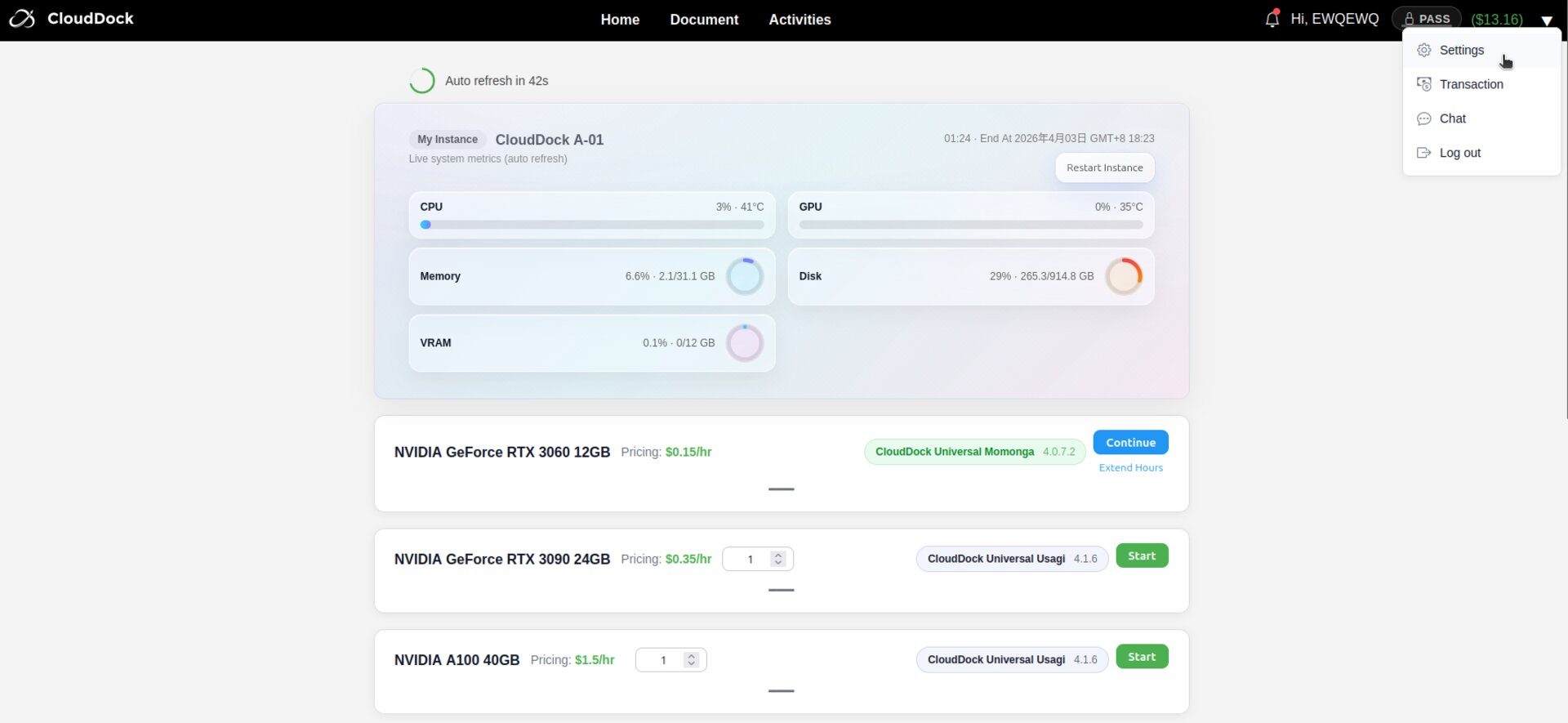Expand the RTX 3060 card handle
This screenshot has height=723, width=1568.
781,489
